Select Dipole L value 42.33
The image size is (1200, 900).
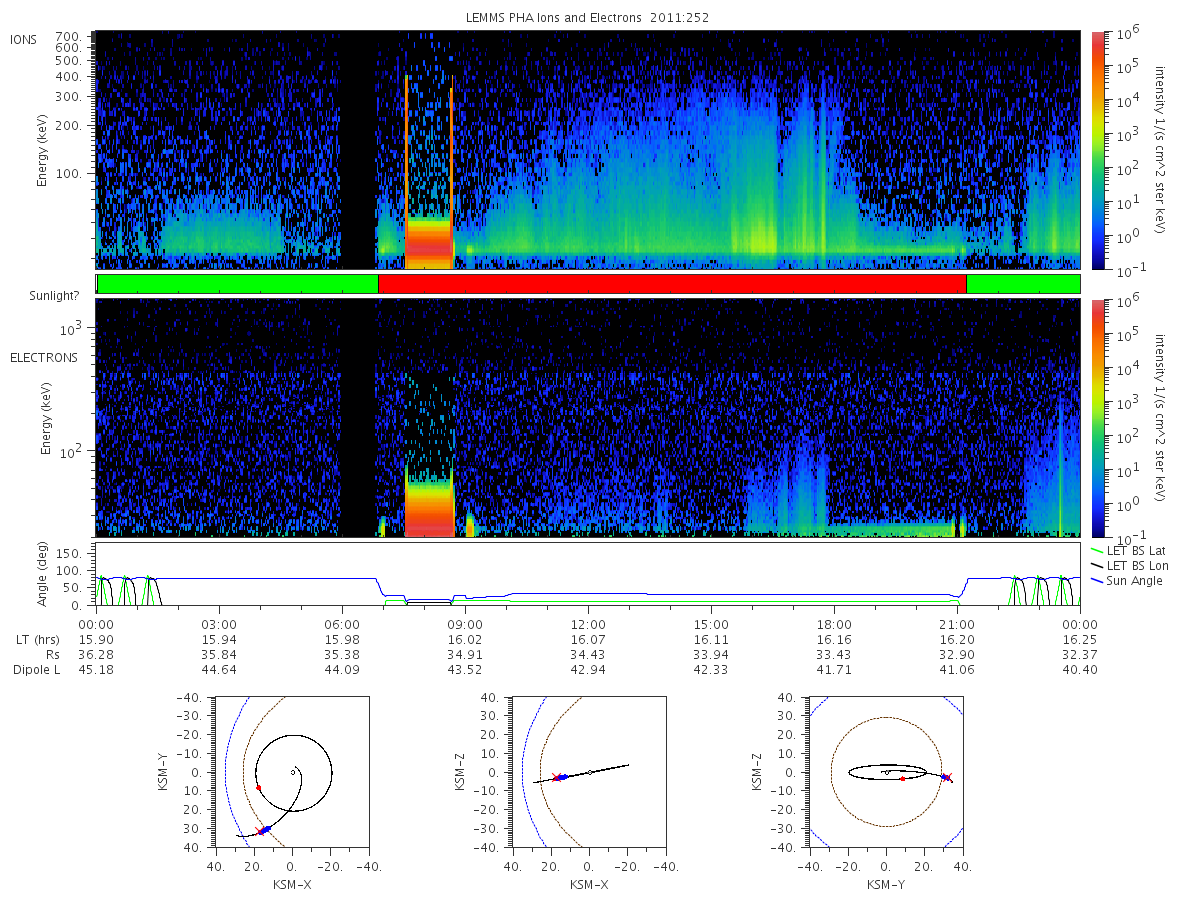click(711, 670)
